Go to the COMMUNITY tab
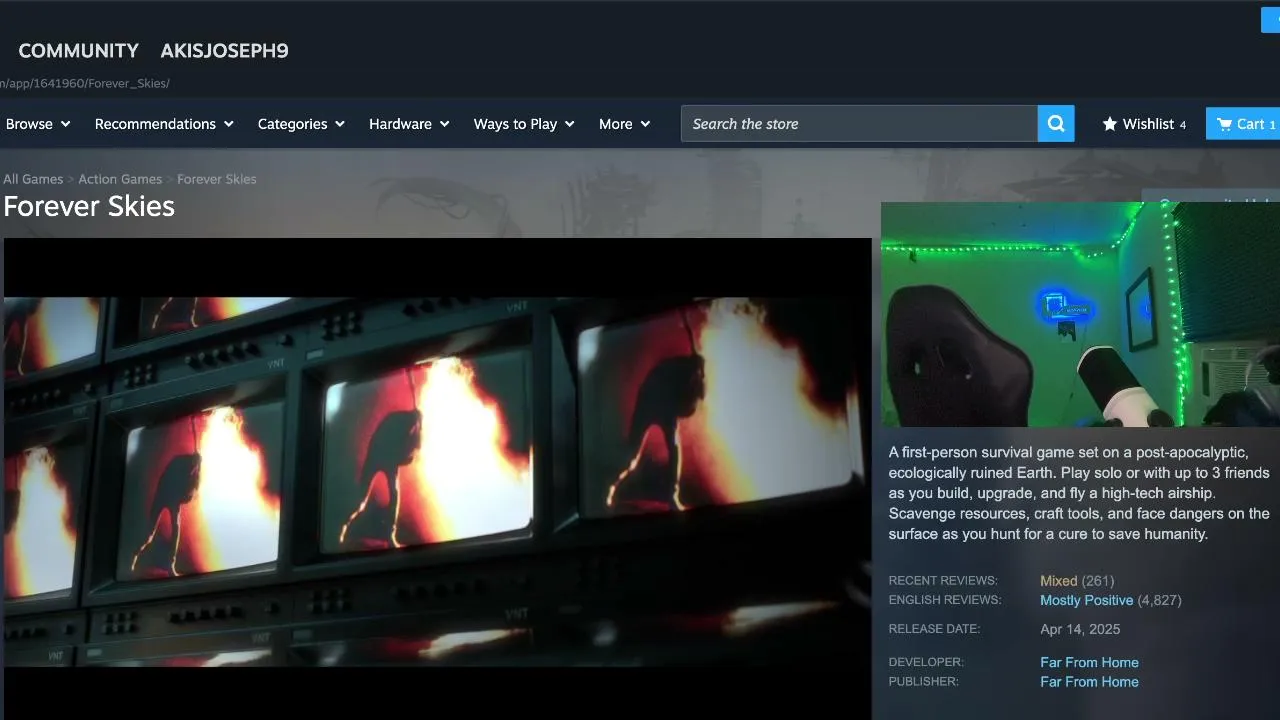 click(x=78, y=51)
